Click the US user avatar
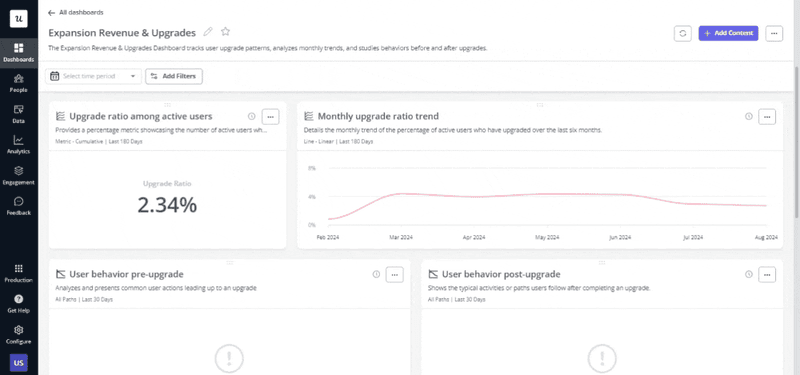The height and width of the screenshot is (375, 800). tap(18, 363)
